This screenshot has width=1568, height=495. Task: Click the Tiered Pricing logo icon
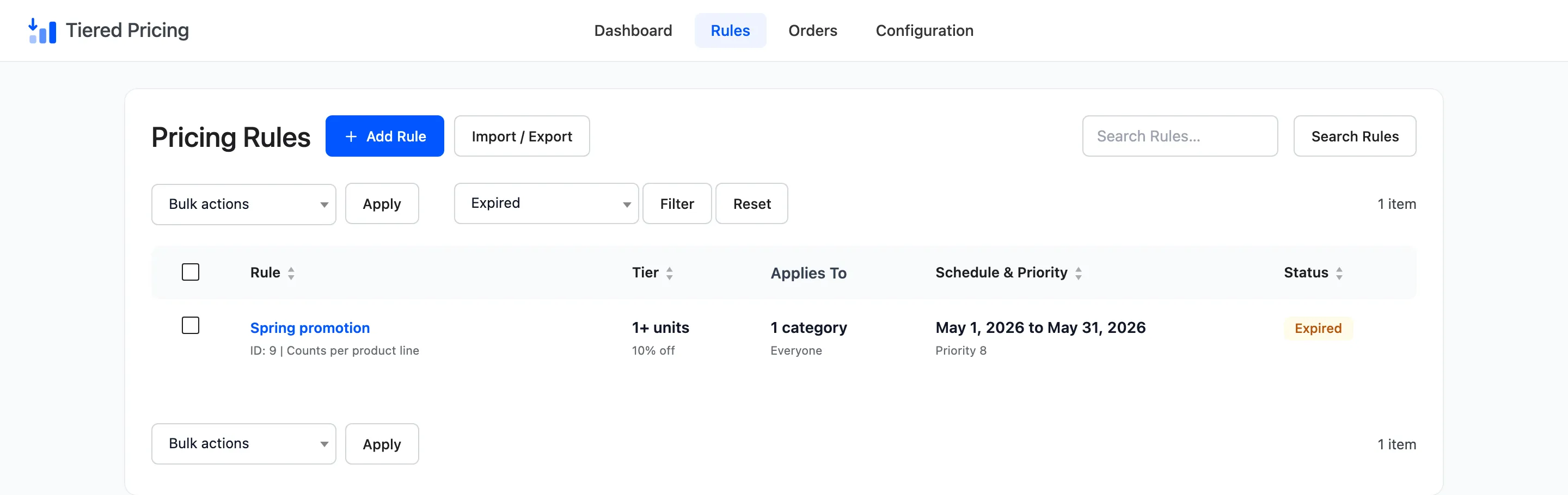pyautogui.click(x=42, y=30)
